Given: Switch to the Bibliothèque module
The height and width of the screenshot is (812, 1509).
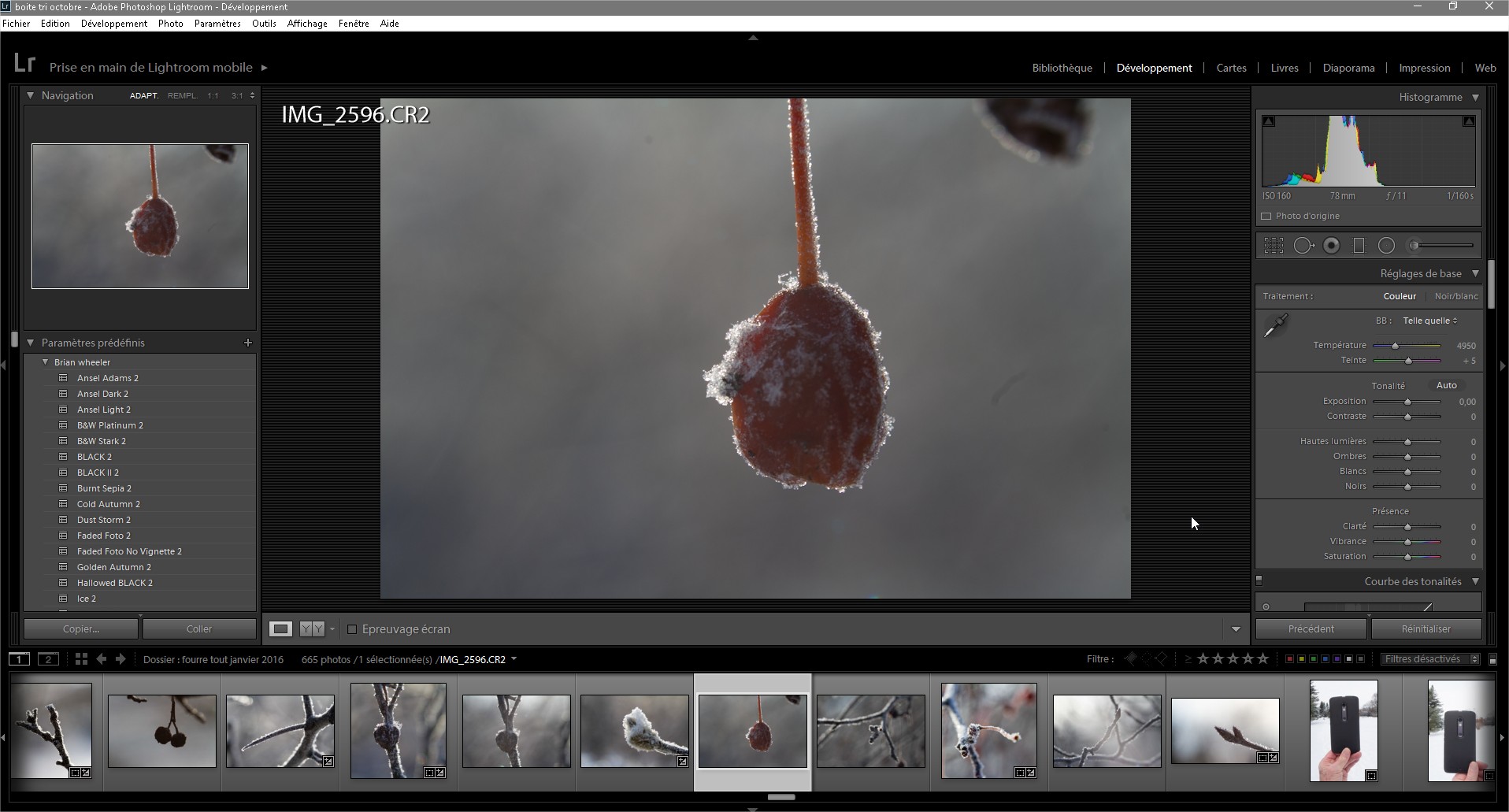Looking at the screenshot, I should [1062, 68].
